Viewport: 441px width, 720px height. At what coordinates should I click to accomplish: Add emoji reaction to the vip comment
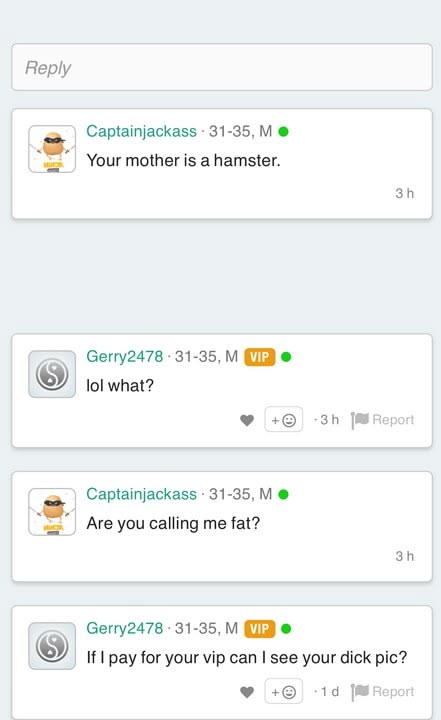coord(283,691)
